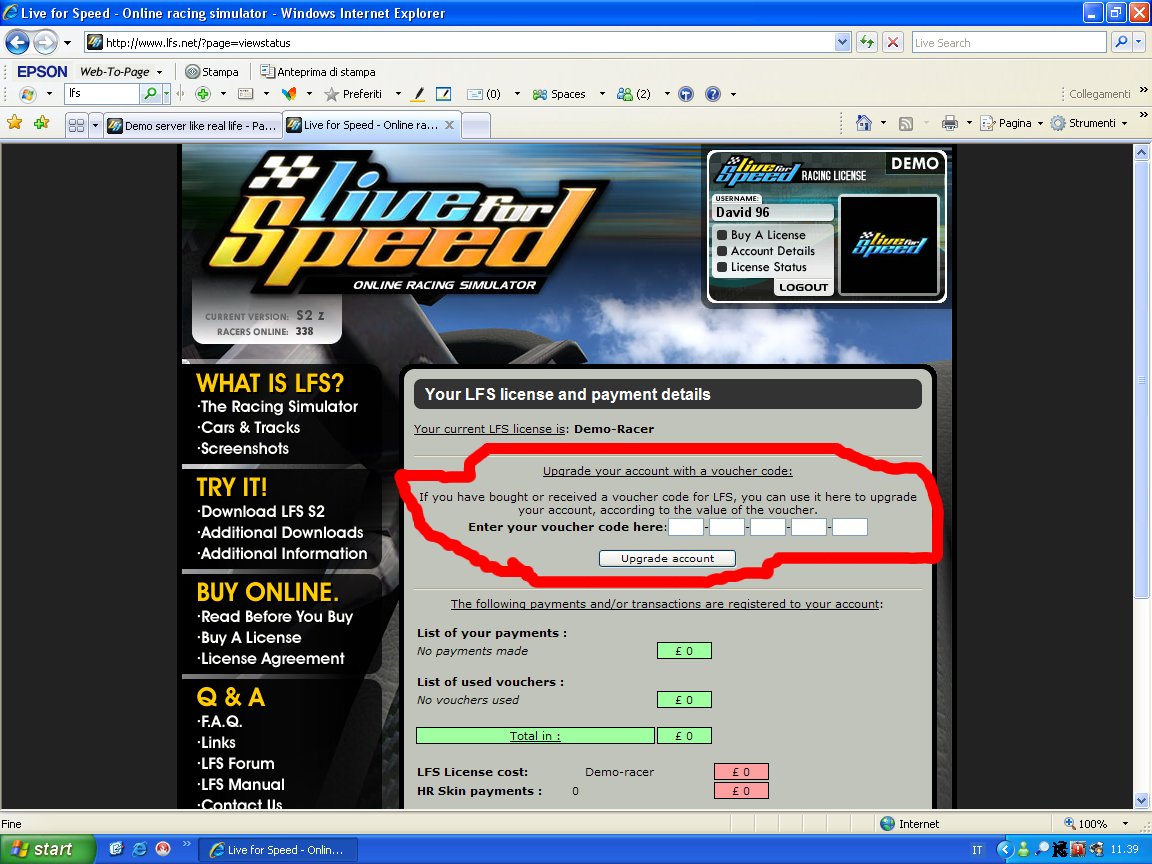Open the form fill icon in Live toolbar
Viewport: 1152px width, 864px height.
pos(246,94)
